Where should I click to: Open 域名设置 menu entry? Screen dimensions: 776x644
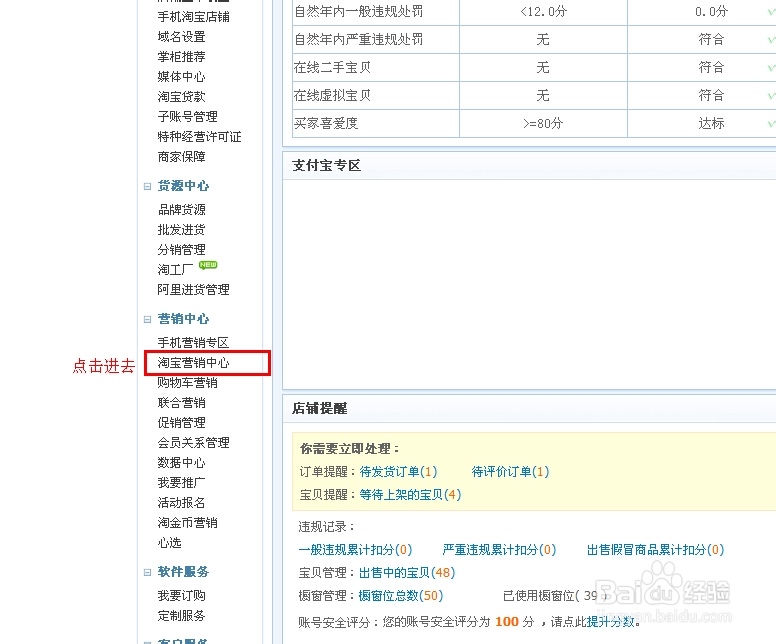click(x=181, y=37)
